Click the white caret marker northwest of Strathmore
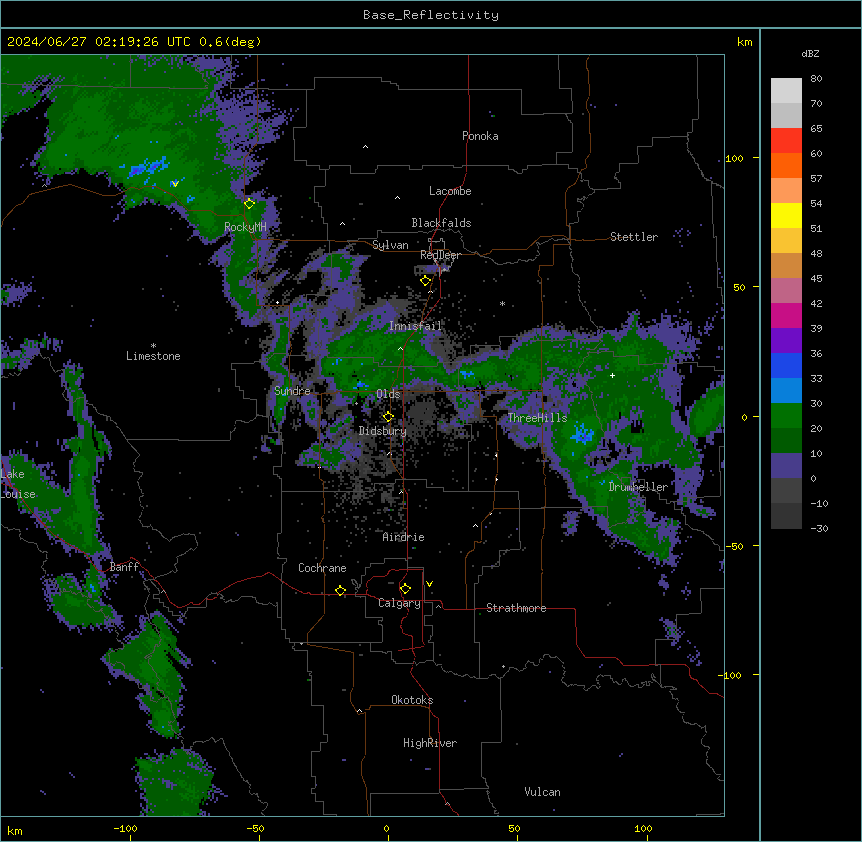The width and height of the screenshot is (862, 842). pos(476,526)
